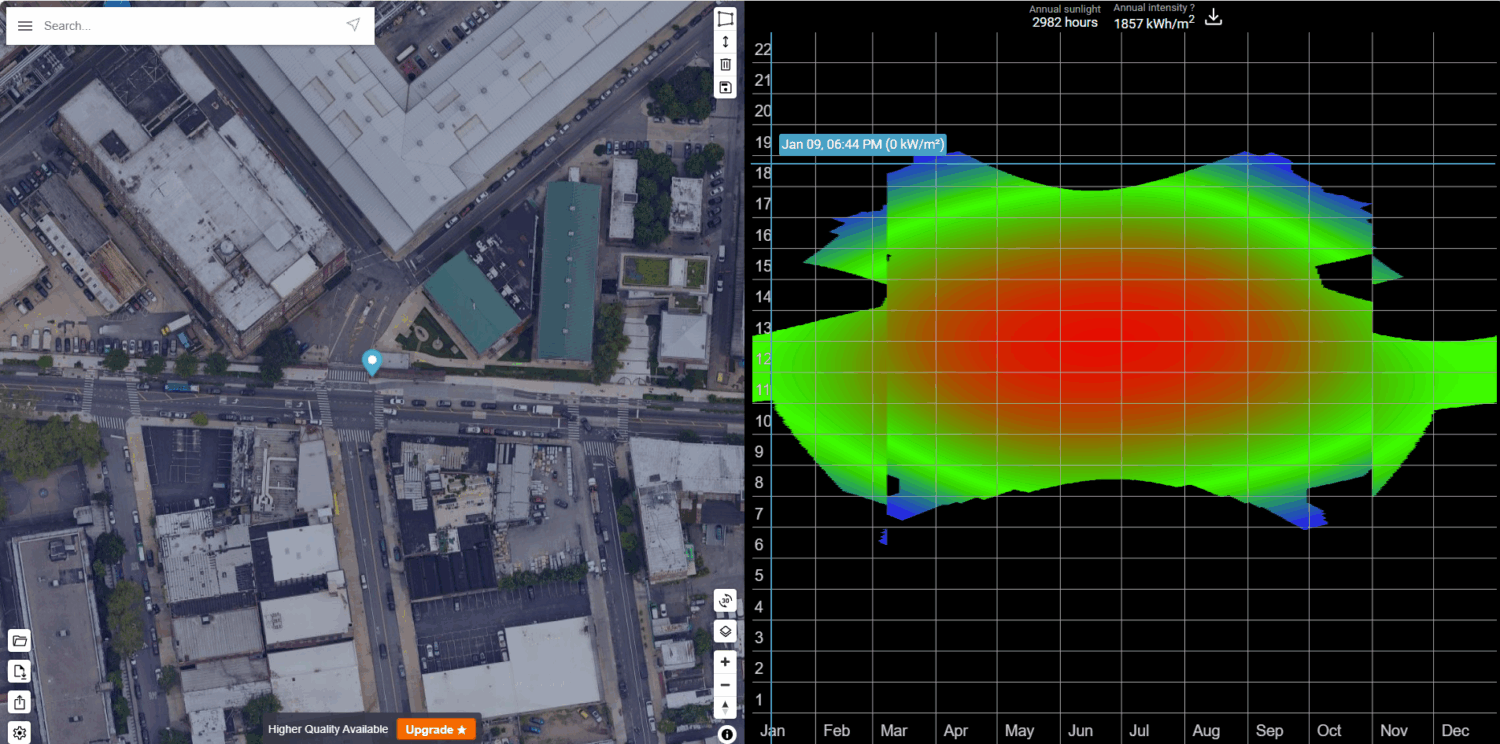The width and height of the screenshot is (1500, 744).
Task: Open the map layers selector
Action: tap(726, 631)
